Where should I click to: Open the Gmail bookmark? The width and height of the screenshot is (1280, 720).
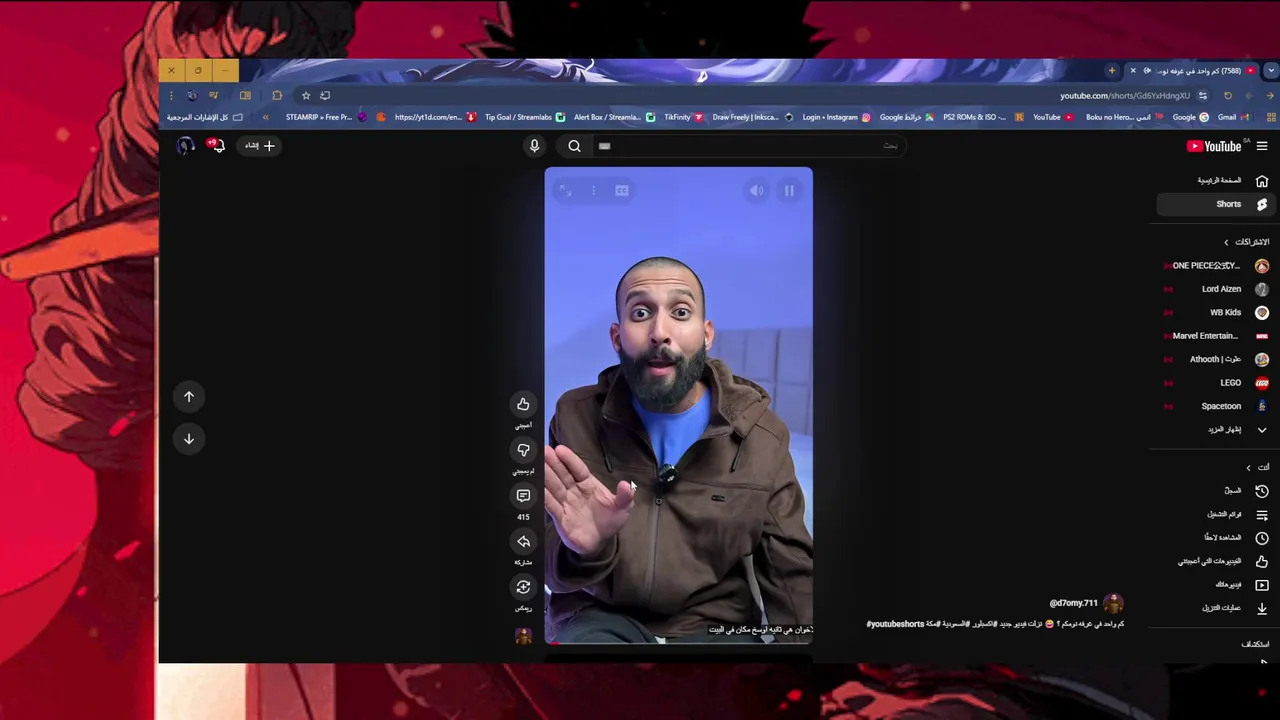[x=1233, y=117]
